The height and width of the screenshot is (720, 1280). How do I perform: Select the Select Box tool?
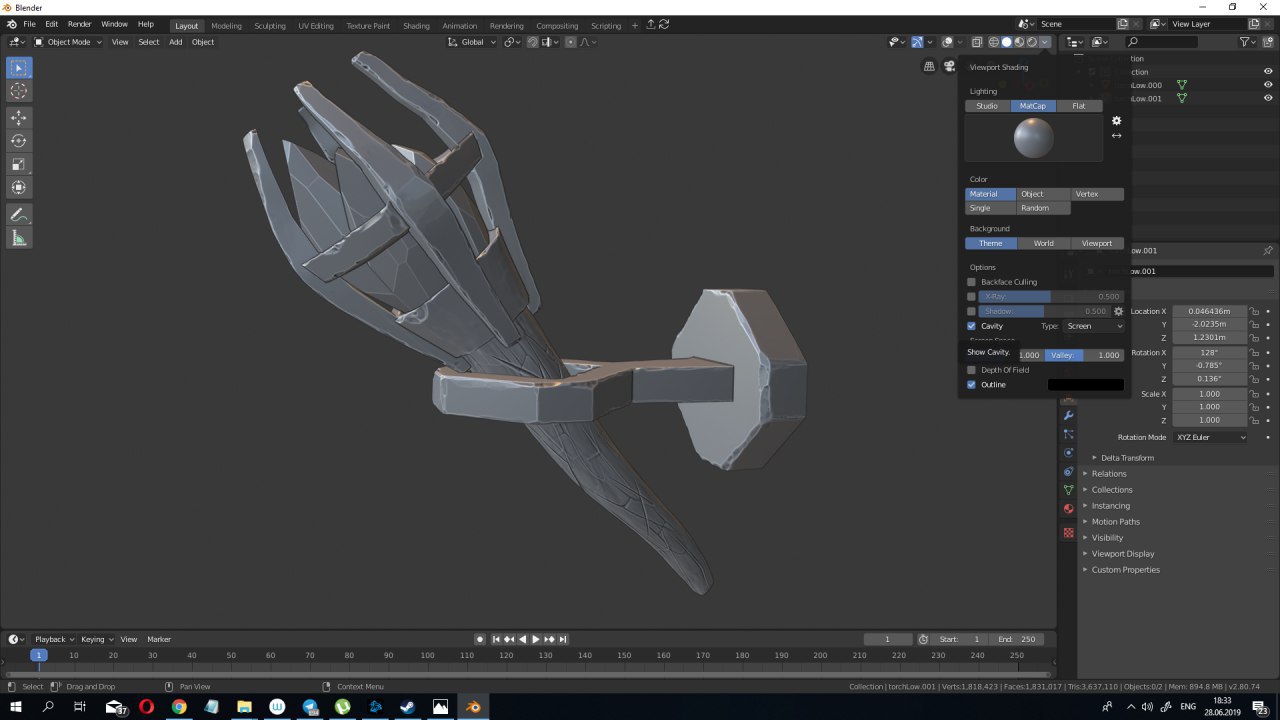(19, 68)
